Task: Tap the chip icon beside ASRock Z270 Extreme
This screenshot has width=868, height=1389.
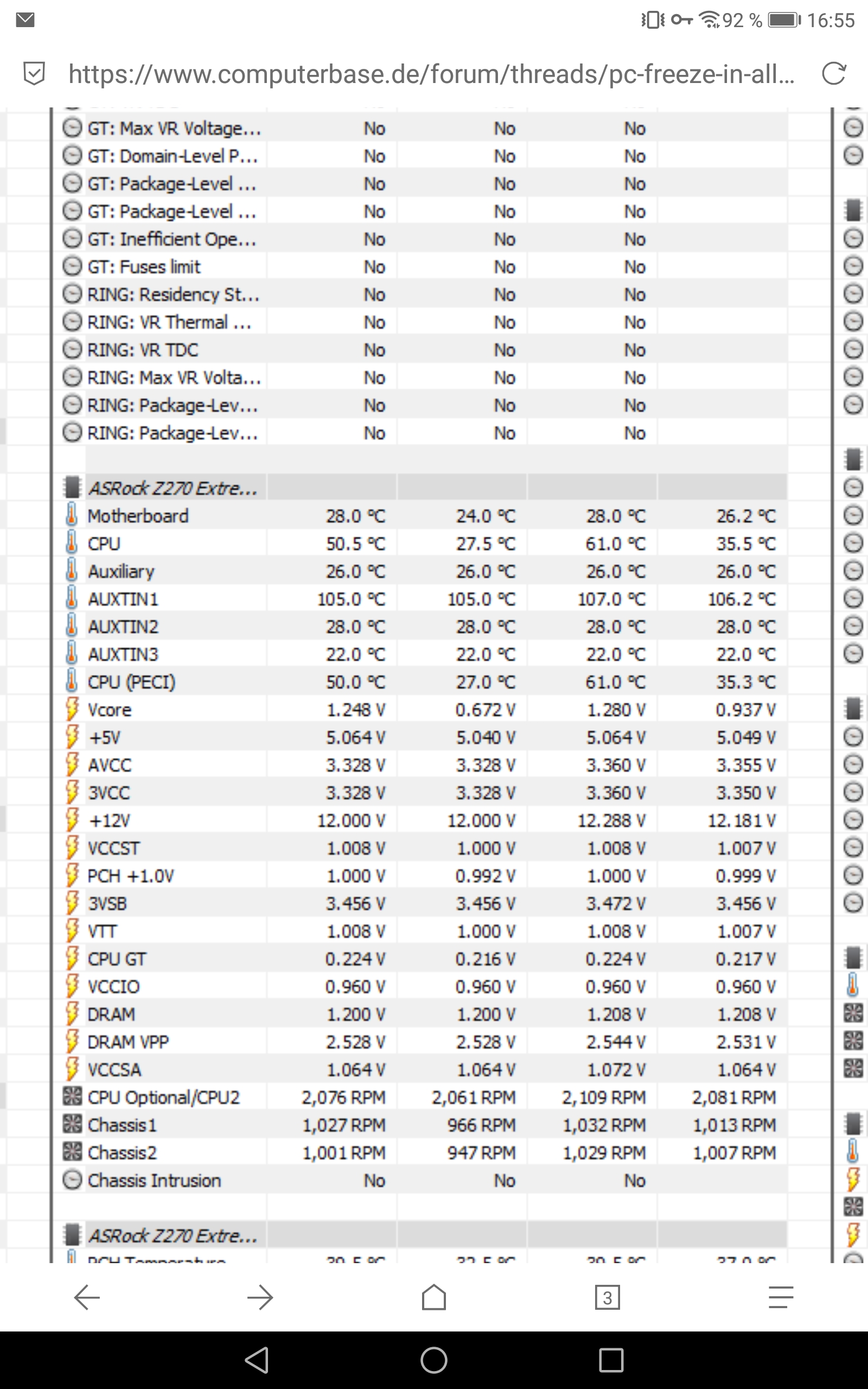Action: tap(72, 487)
